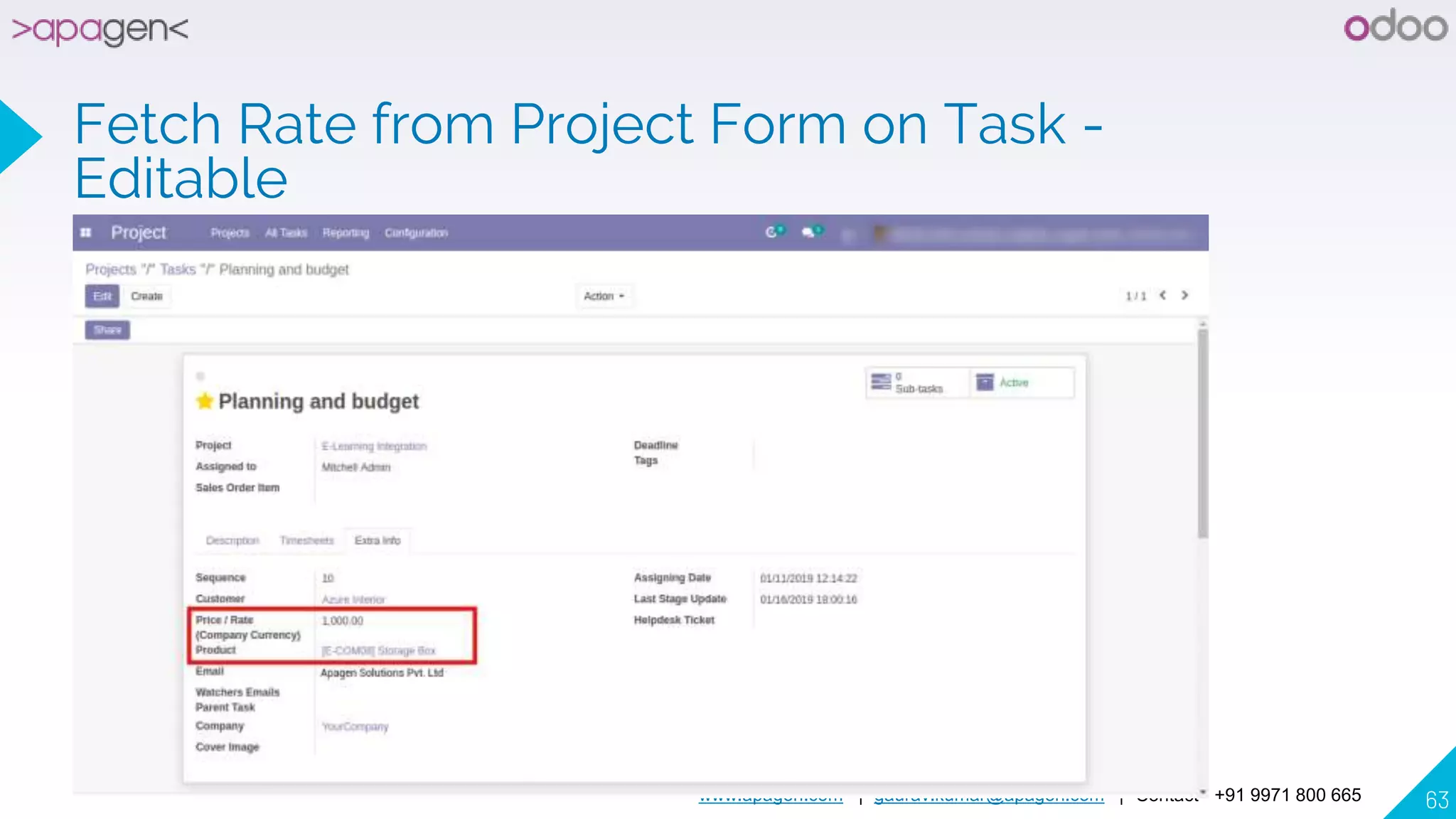Open the All Tasks menu
This screenshot has height=819, width=1456.
pos(286,233)
